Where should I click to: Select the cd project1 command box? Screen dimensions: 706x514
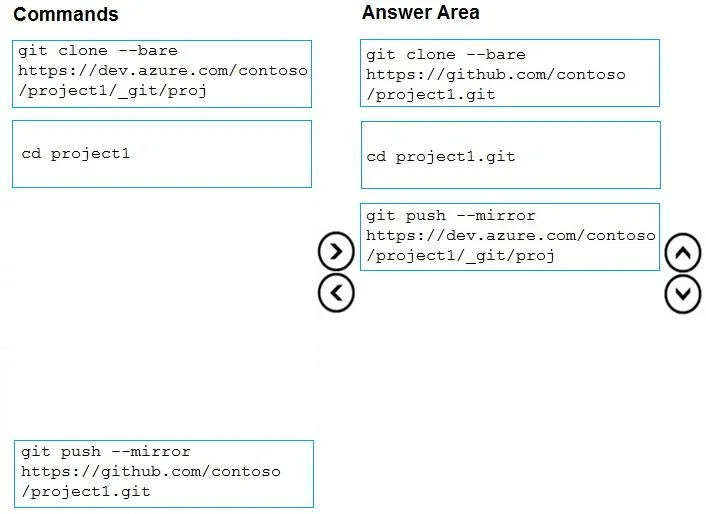coord(162,154)
